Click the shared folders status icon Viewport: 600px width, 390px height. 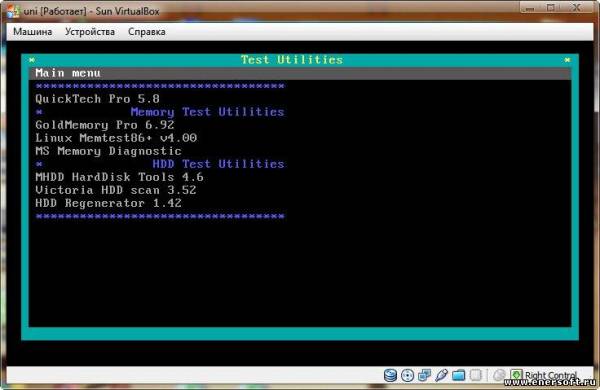click(x=458, y=375)
